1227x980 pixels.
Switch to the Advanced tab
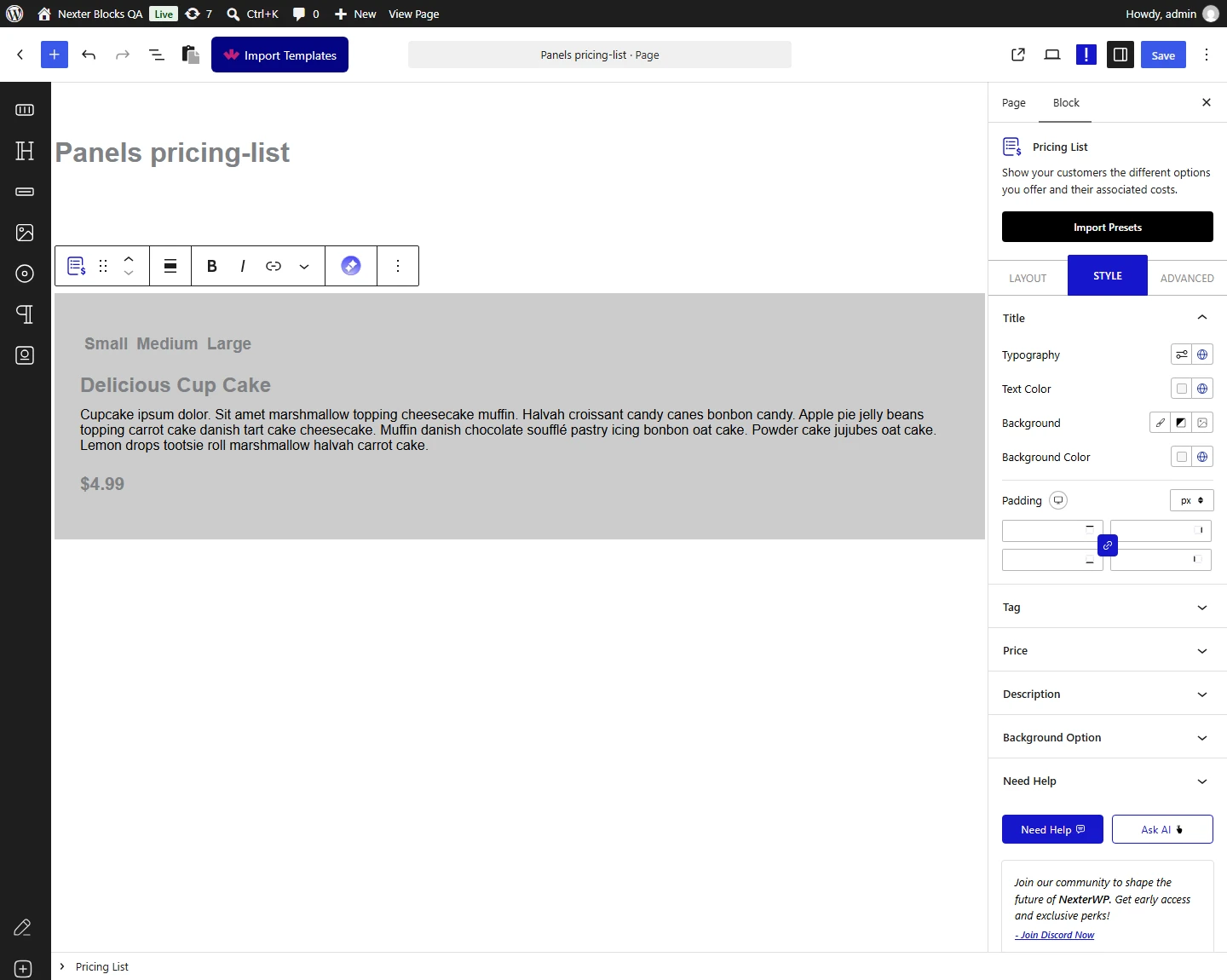(1187, 278)
